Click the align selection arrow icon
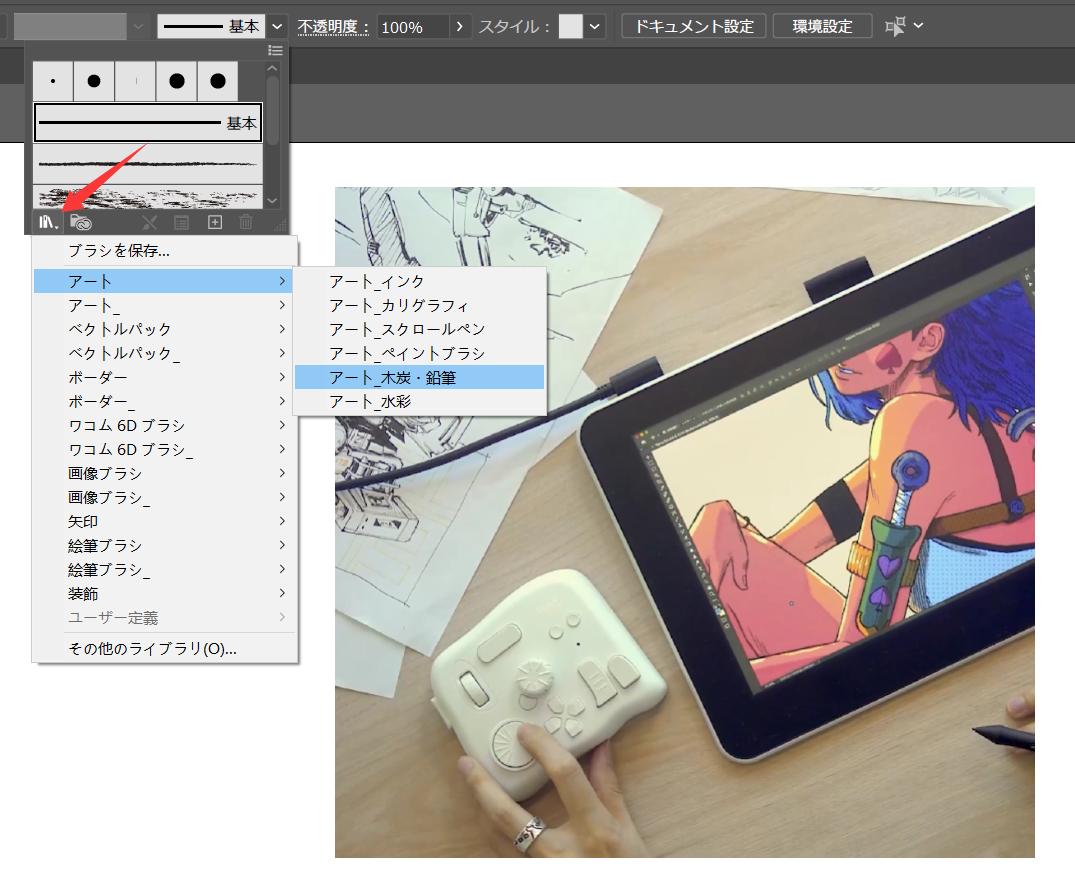 (x=895, y=26)
